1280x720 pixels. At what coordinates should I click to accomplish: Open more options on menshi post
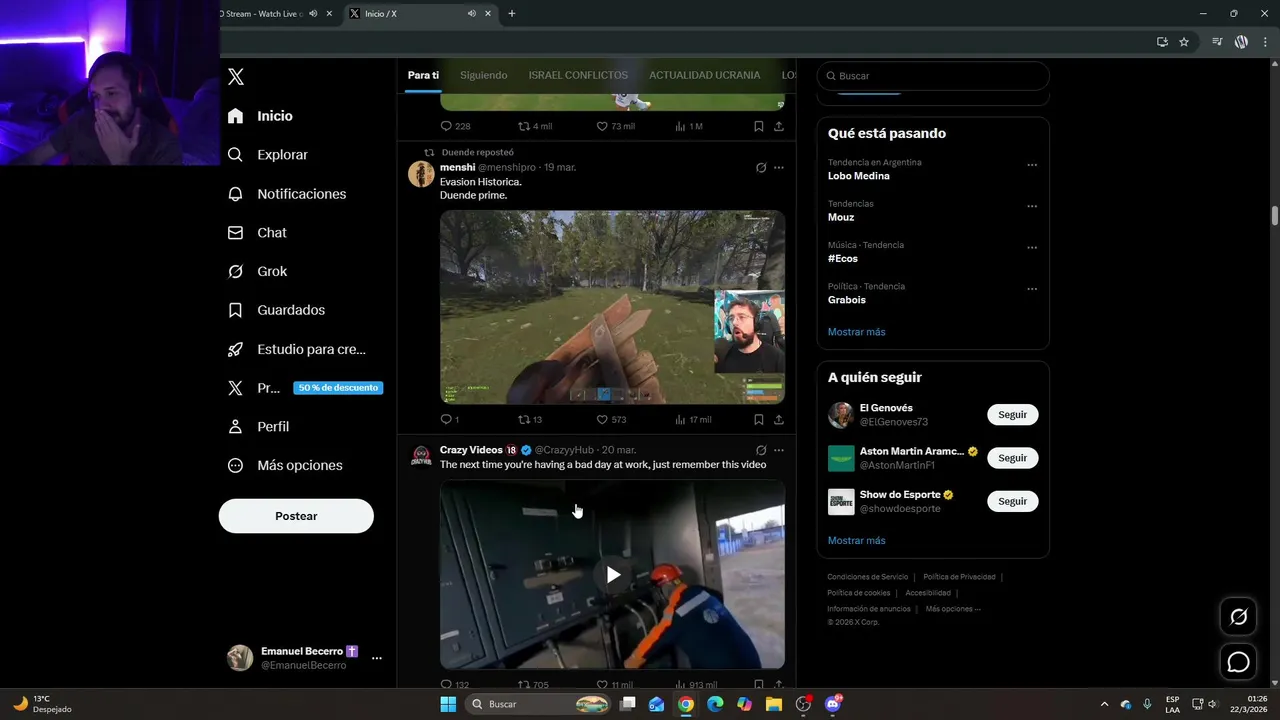tap(779, 168)
